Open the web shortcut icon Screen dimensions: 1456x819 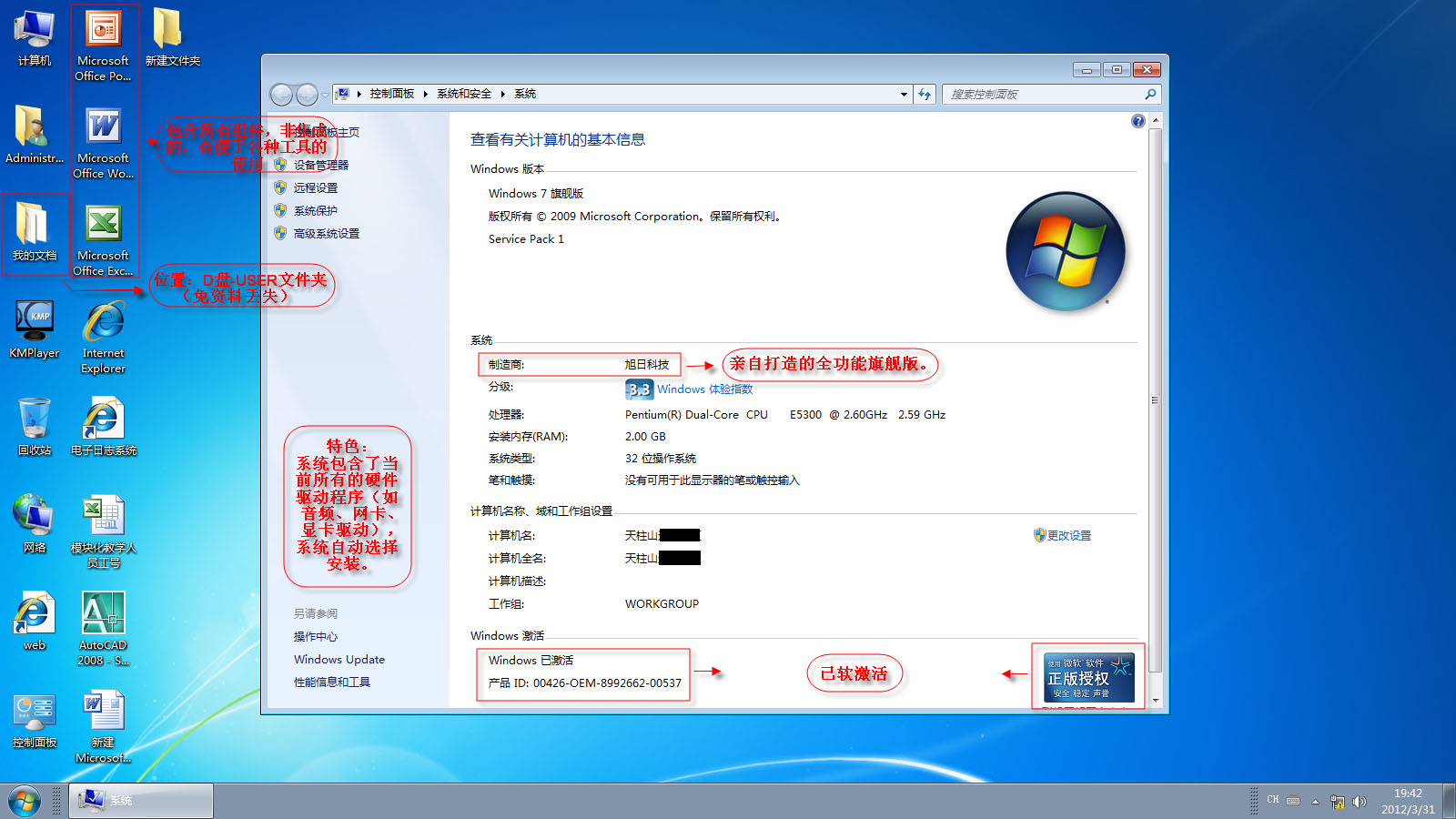point(35,622)
